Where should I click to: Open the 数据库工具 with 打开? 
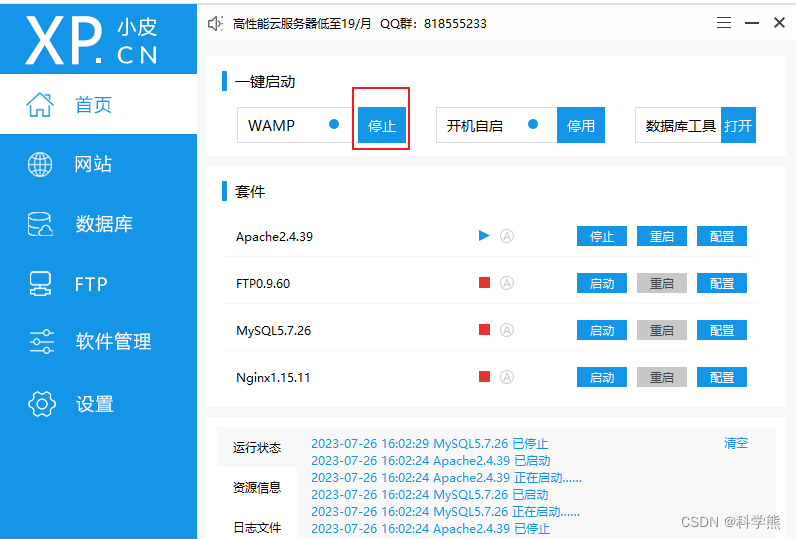[x=738, y=125]
